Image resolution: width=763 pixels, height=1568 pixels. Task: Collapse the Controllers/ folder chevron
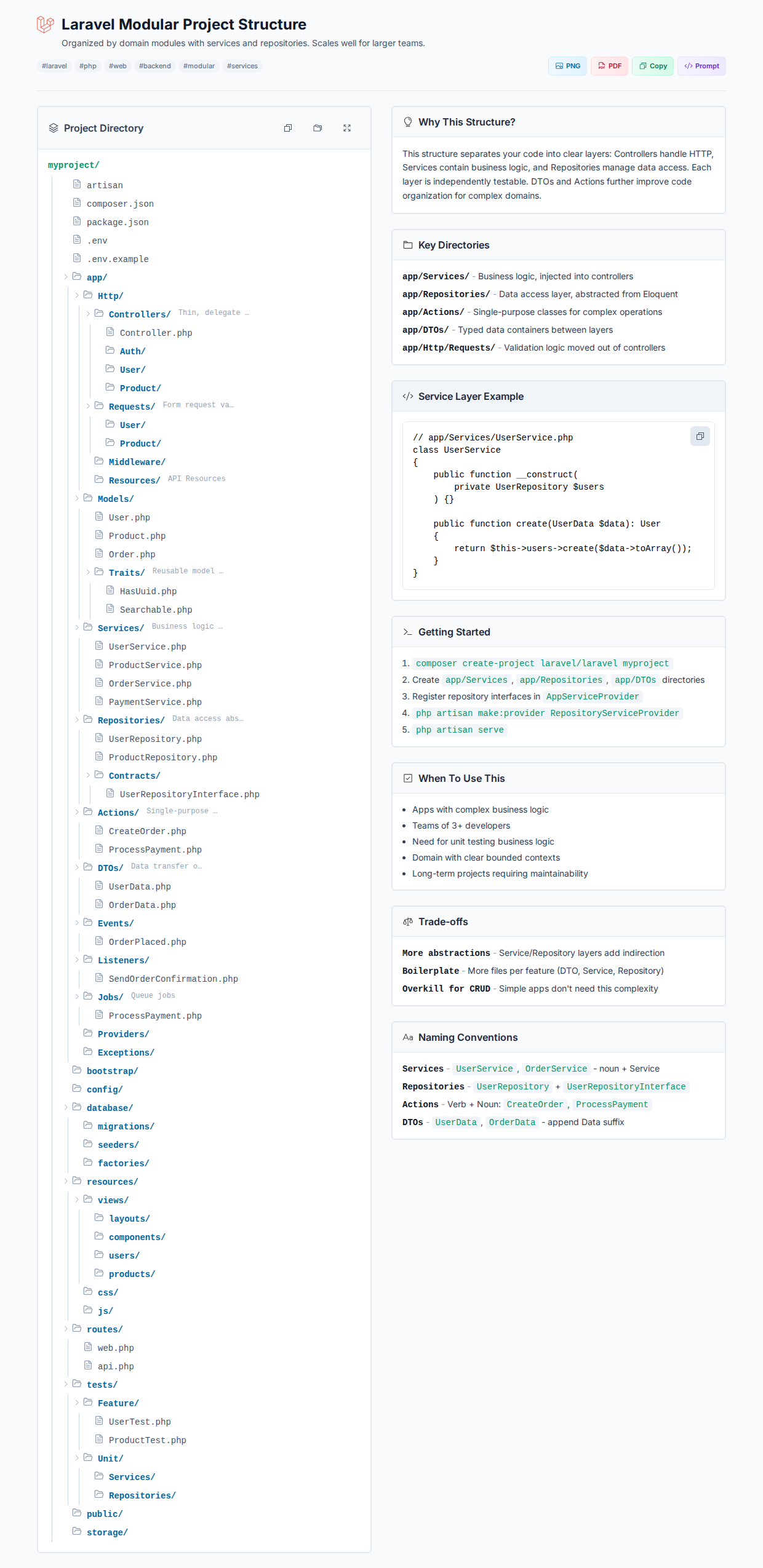coord(88,314)
